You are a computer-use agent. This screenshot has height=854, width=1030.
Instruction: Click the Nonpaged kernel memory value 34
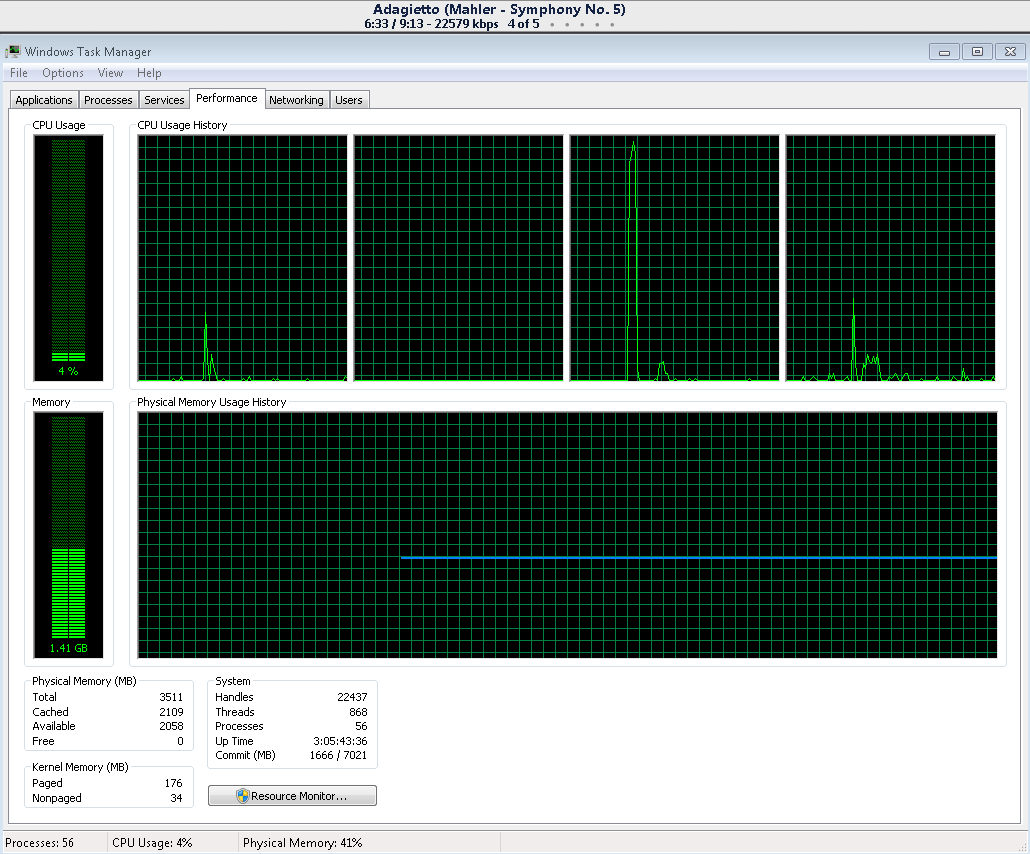pos(176,799)
